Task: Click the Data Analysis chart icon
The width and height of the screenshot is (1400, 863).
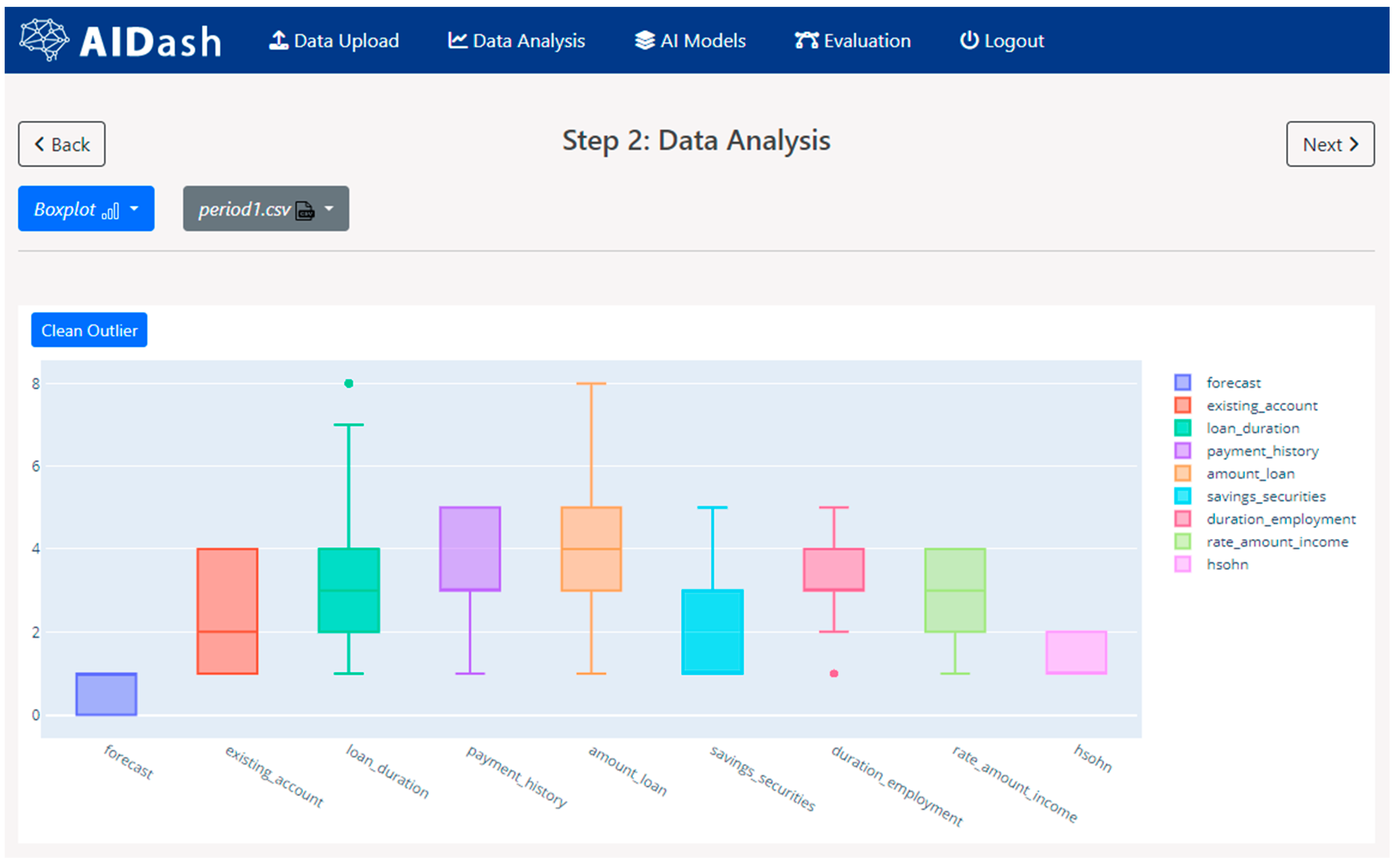Action: pos(458,40)
